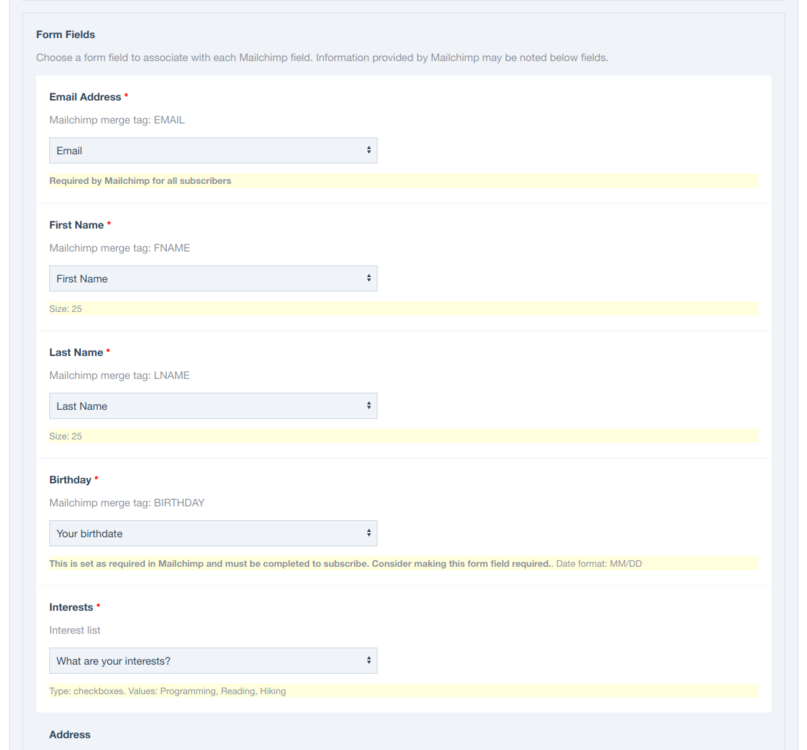The width and height of the screenshot is (807, 750).
Task: Expand the First Name form field dropdown
Action: pos(213,278)
